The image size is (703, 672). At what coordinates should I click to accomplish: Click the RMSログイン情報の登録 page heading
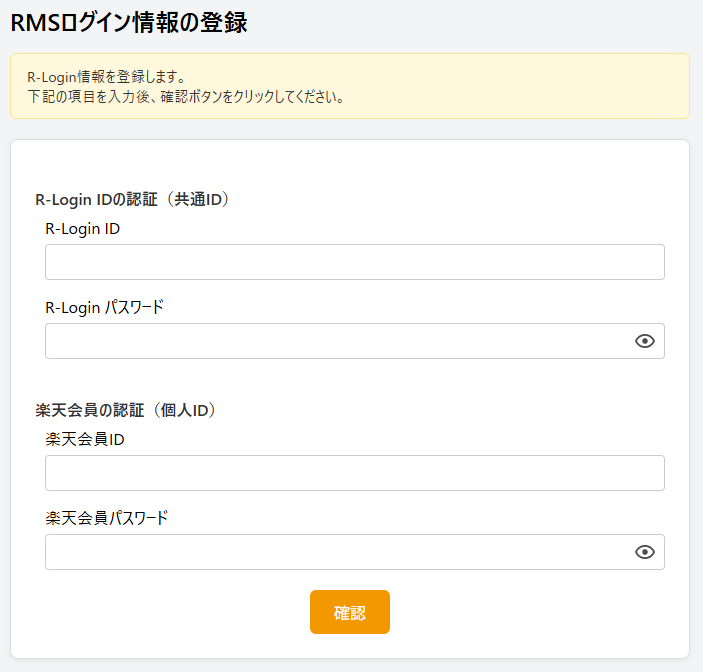coord(129,23)
